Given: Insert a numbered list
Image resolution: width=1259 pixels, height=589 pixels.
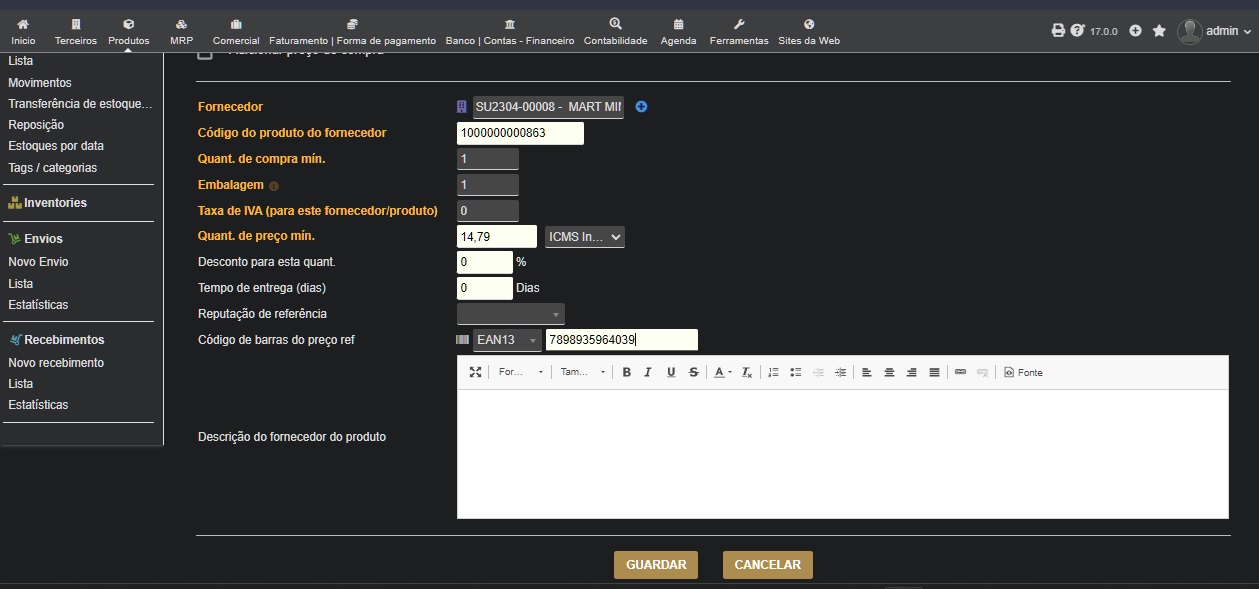Looking at the screenshot, I should tap(773, 372).
